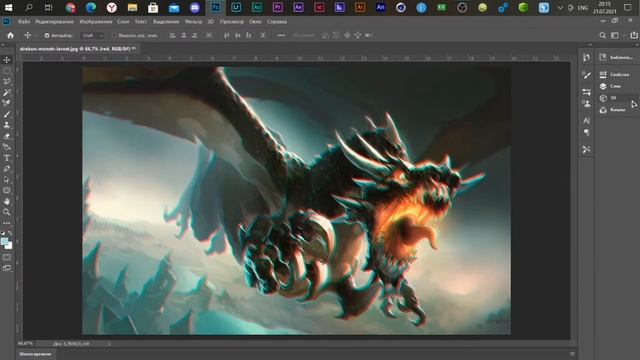The image size is (640, 360).
Task: Click the background color swatch
Action: click(9, 246)
